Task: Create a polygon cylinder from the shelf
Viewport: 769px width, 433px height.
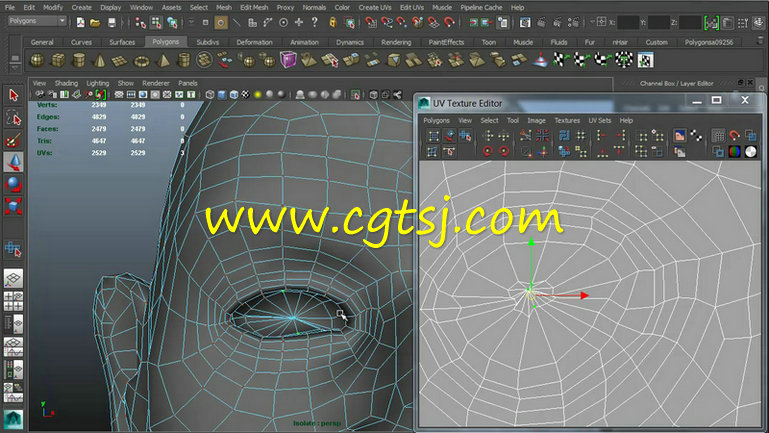Action: coord(78,61)
